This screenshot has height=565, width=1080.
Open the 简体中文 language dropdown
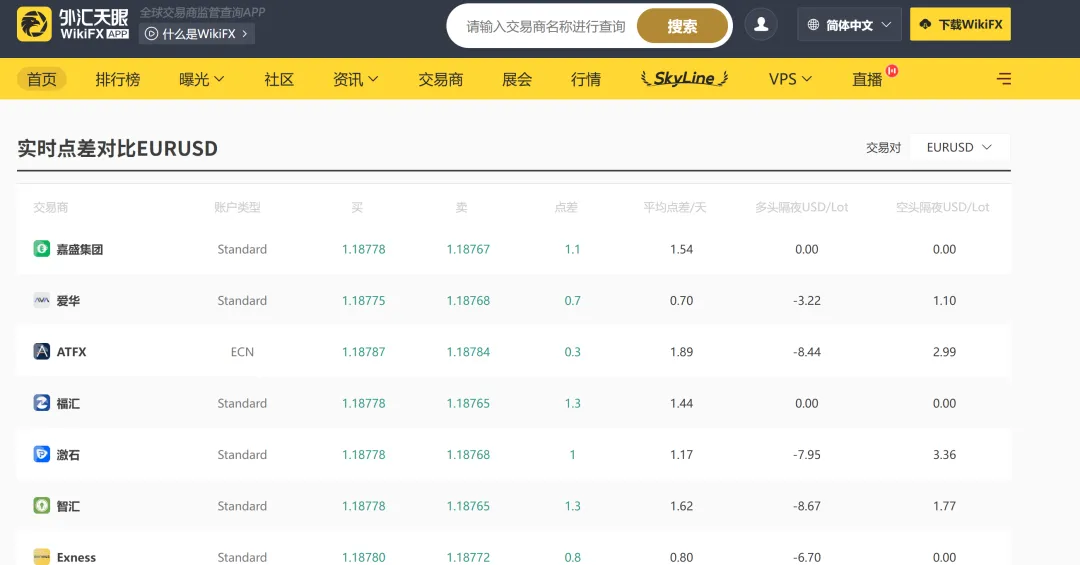pyautogui.click(x=849, y=25)
